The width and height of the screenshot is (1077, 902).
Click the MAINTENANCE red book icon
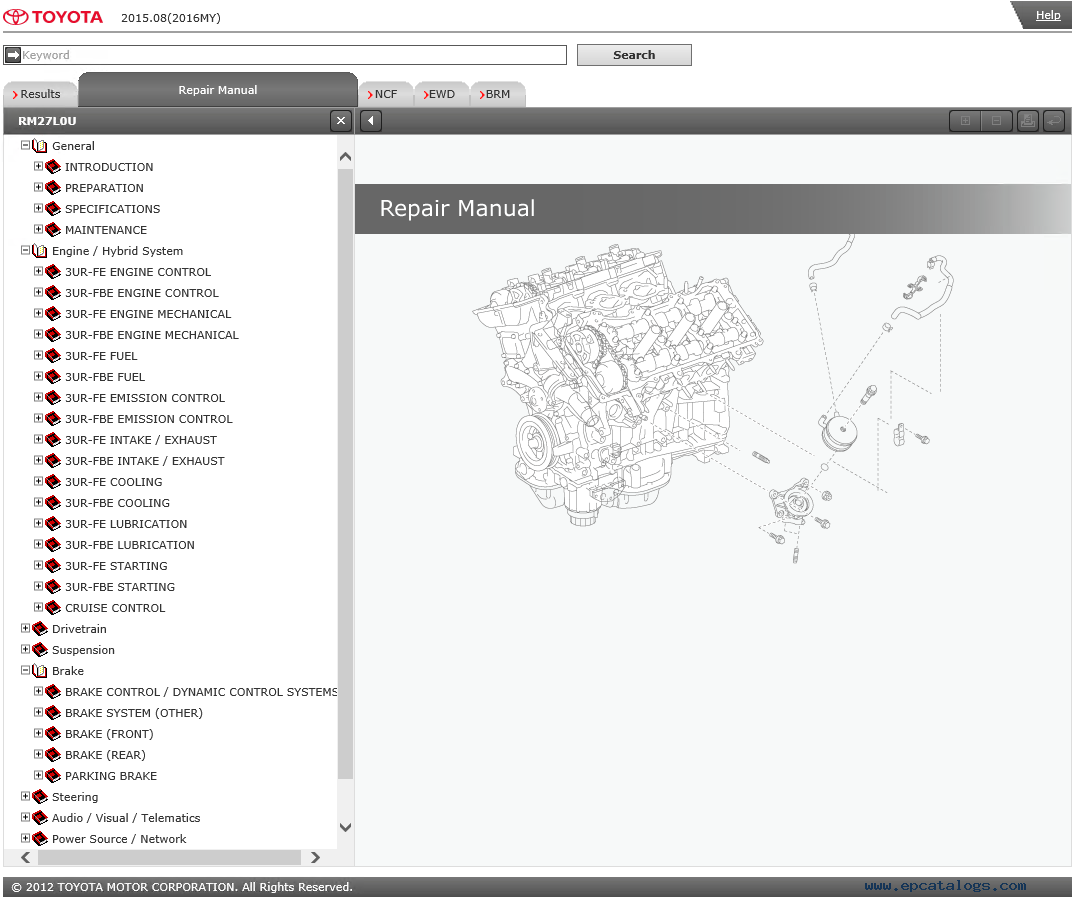click(x=53, y=230)
